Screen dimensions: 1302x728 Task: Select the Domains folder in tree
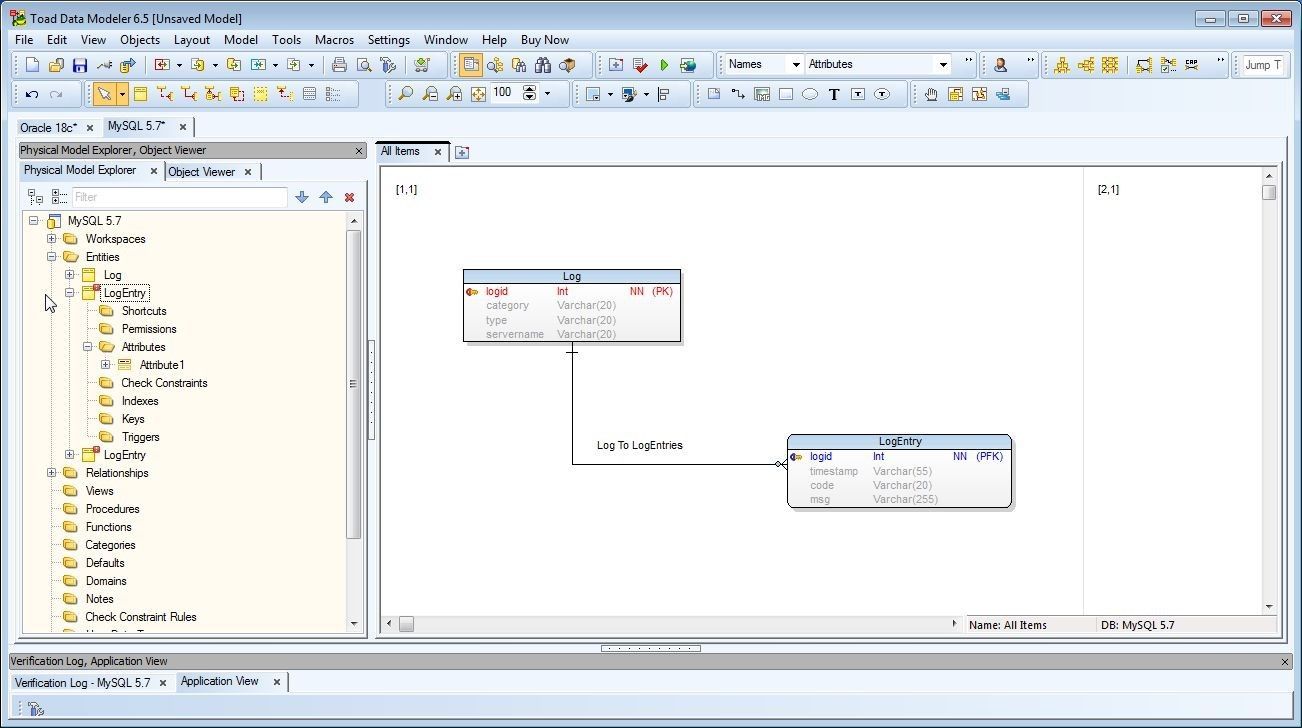point(106,581)
